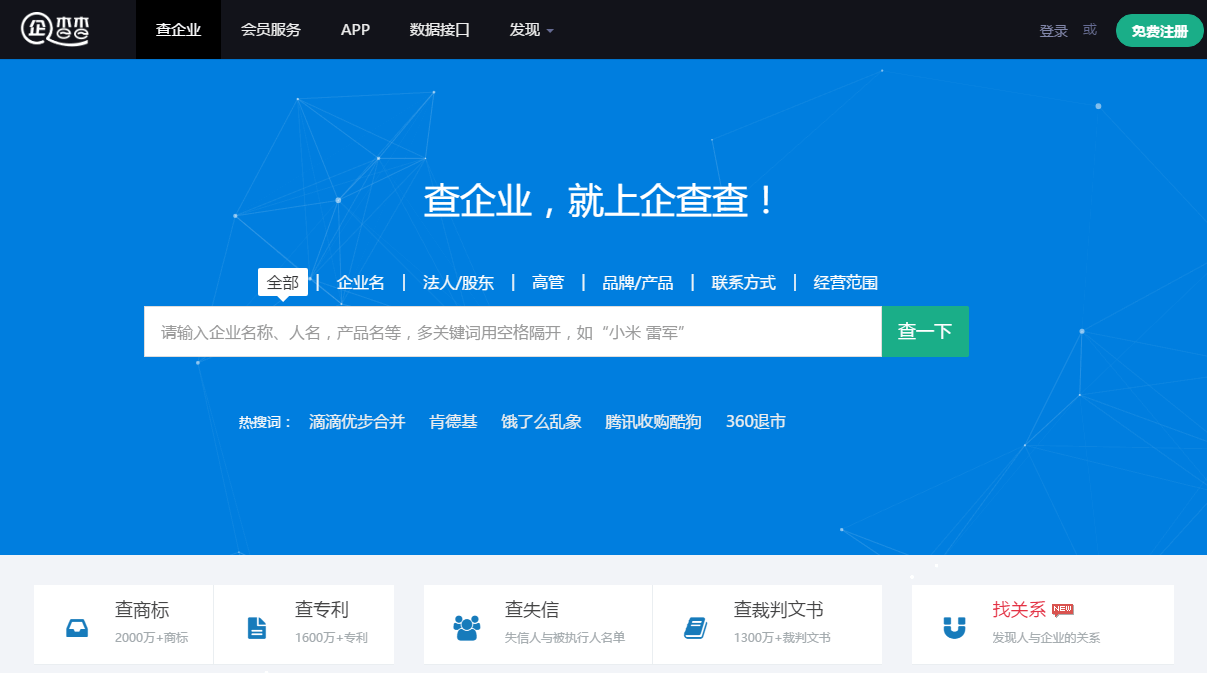Expand the 发现 dropdown menu
The height and width of the screenshot is (673, 1207).
(x=529, y=29)
